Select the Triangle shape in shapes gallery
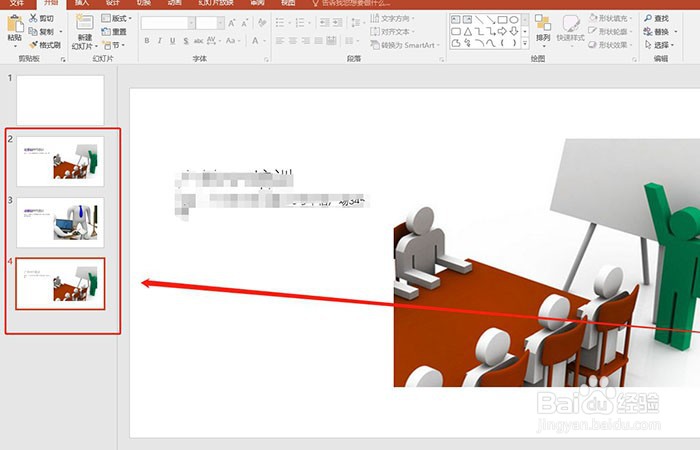 pos(467,32)
